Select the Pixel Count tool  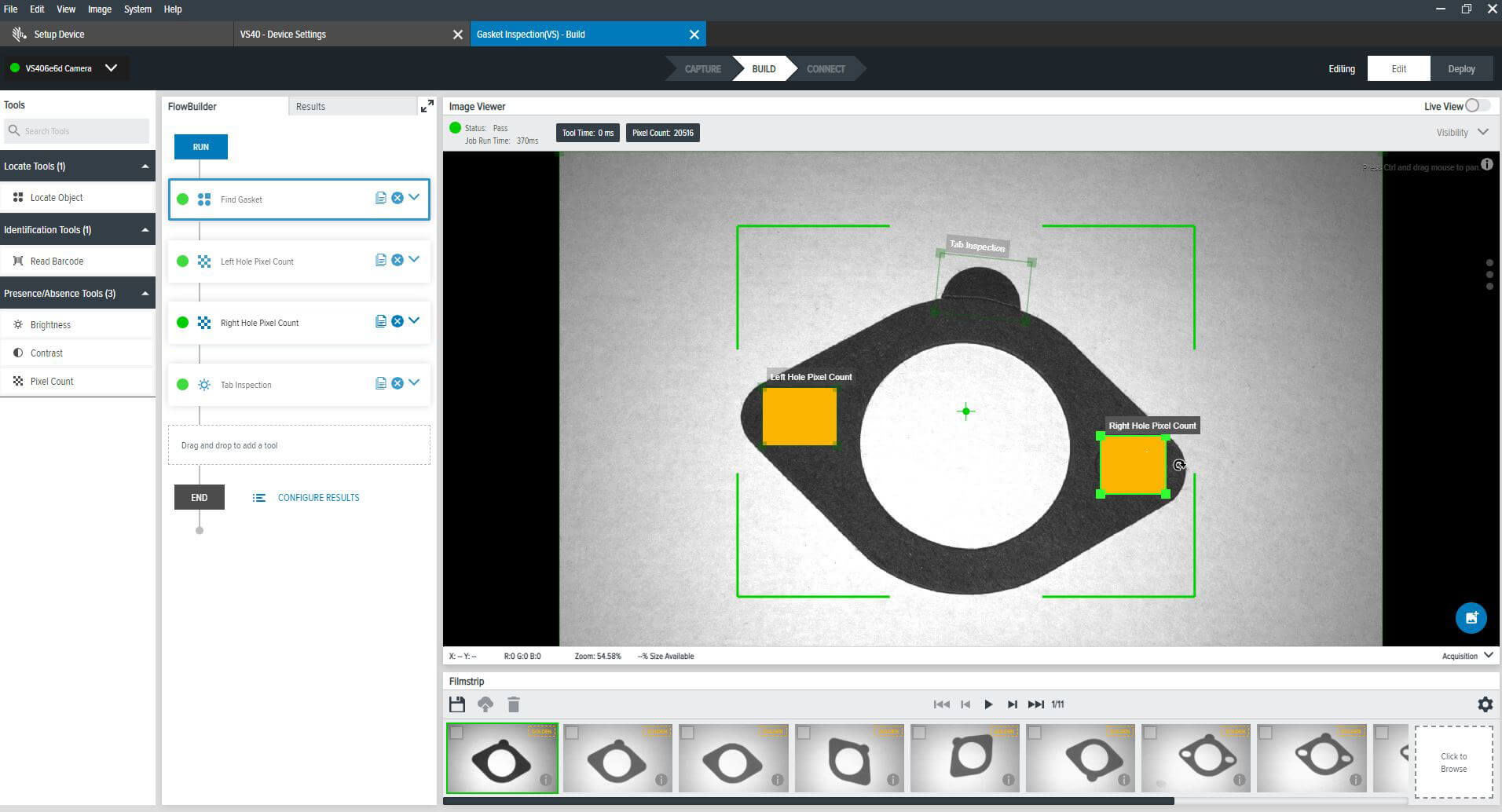[50, 381]
